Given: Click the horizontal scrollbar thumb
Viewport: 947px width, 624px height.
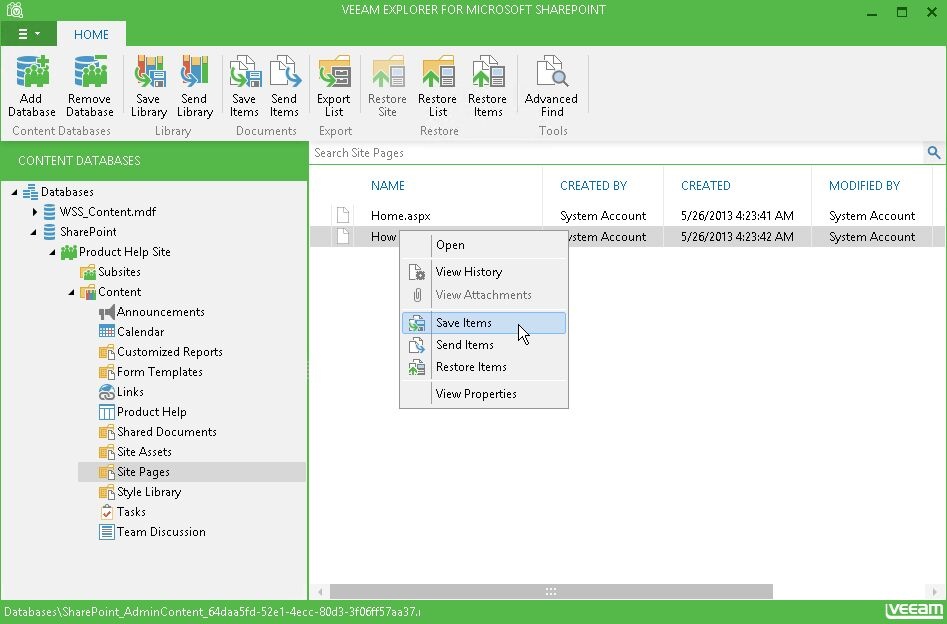Looking at the screenshot, I should (550, 592).
